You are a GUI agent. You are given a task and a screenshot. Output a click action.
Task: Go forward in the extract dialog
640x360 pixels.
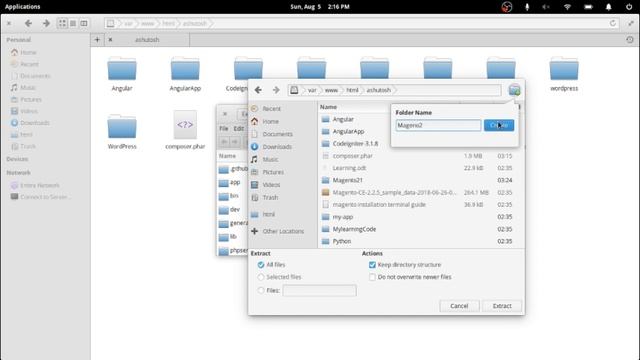click(x=276, y=90)
